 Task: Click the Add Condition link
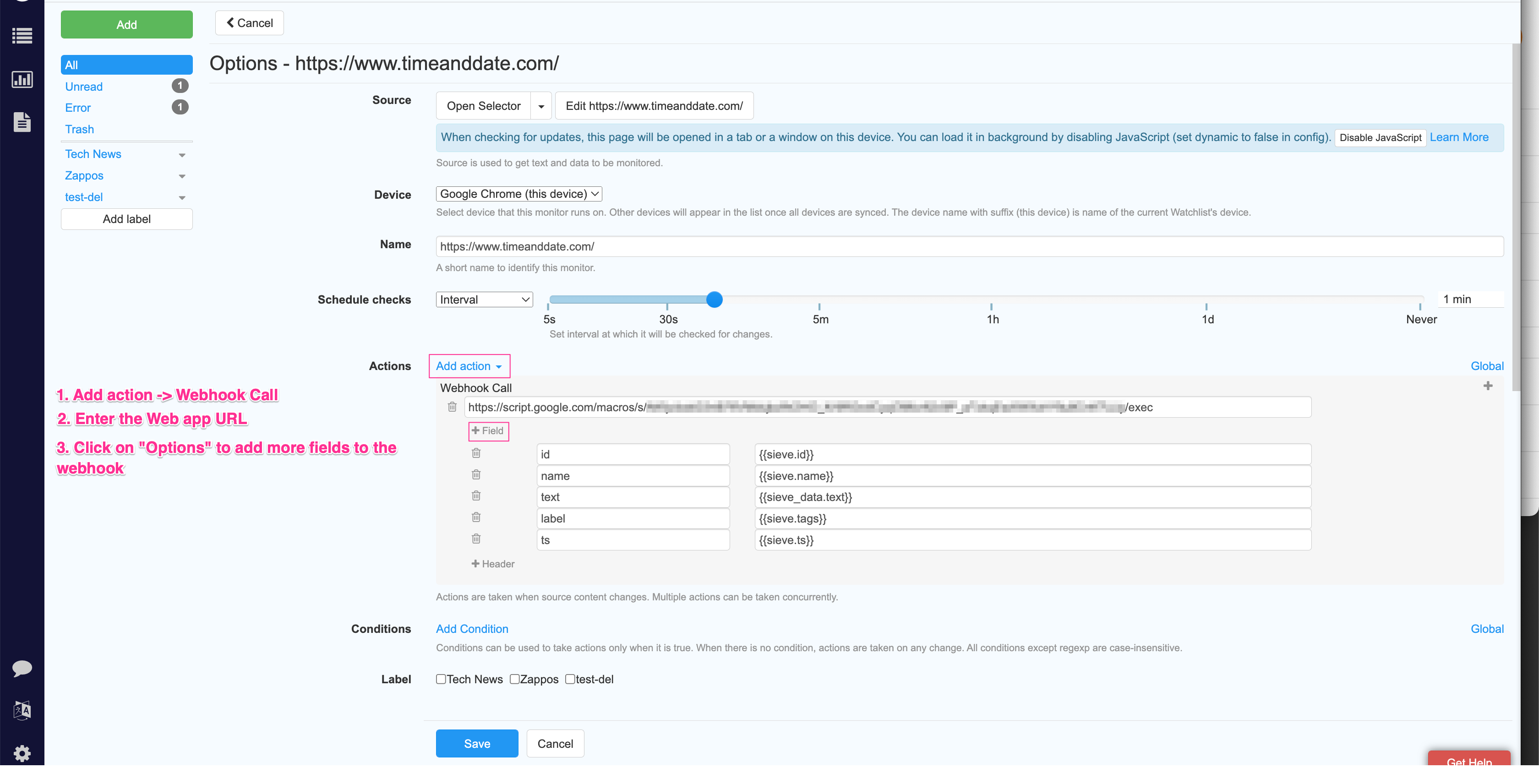471,629
